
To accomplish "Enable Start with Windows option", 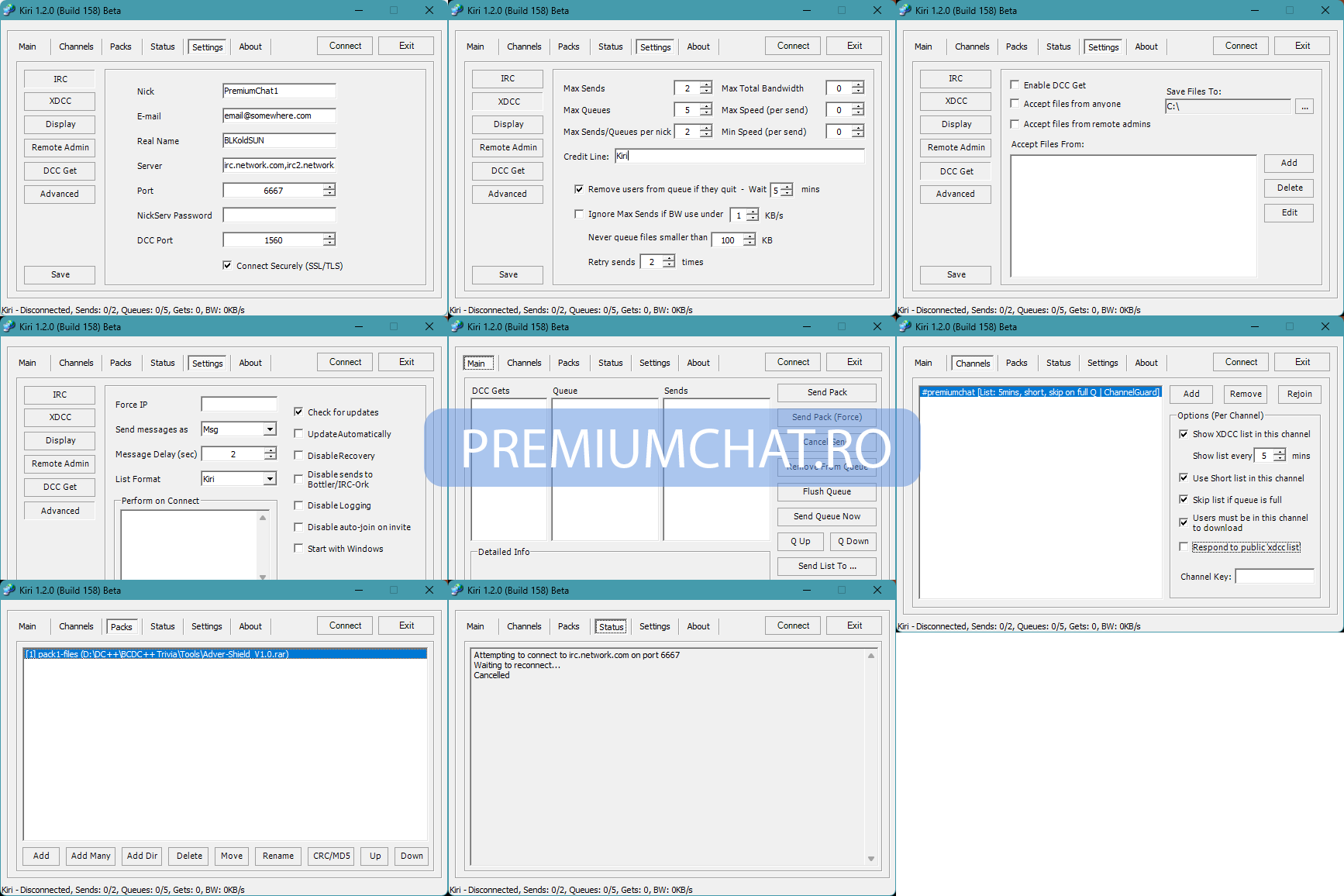I will tap(298, 548).
